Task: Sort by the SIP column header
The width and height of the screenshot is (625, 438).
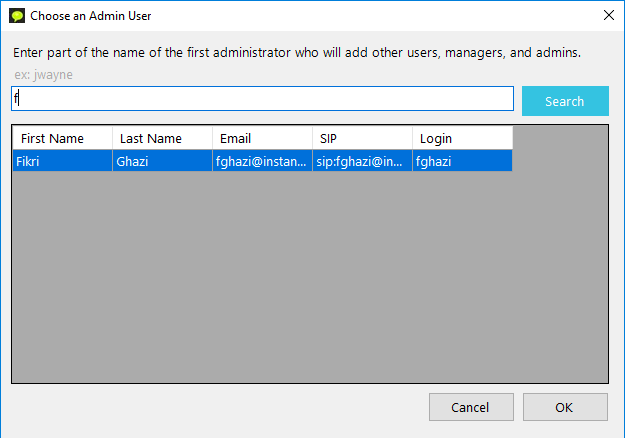Action: coord(363,138)
